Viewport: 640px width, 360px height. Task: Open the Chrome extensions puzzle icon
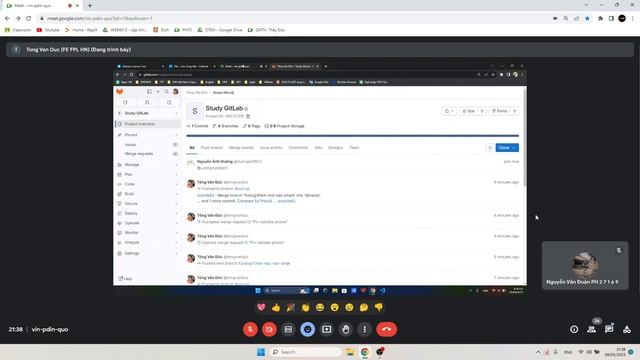point(600,18)
